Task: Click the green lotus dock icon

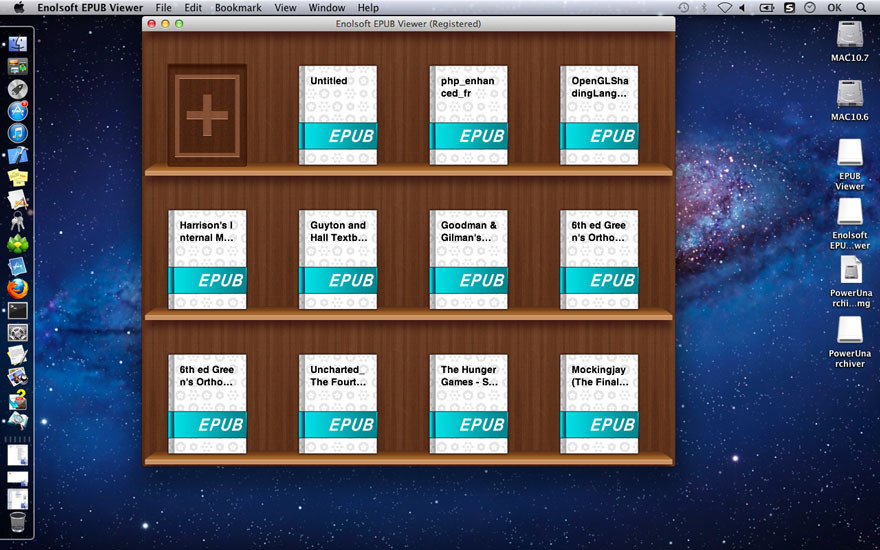Action: (x=17, y=244)
